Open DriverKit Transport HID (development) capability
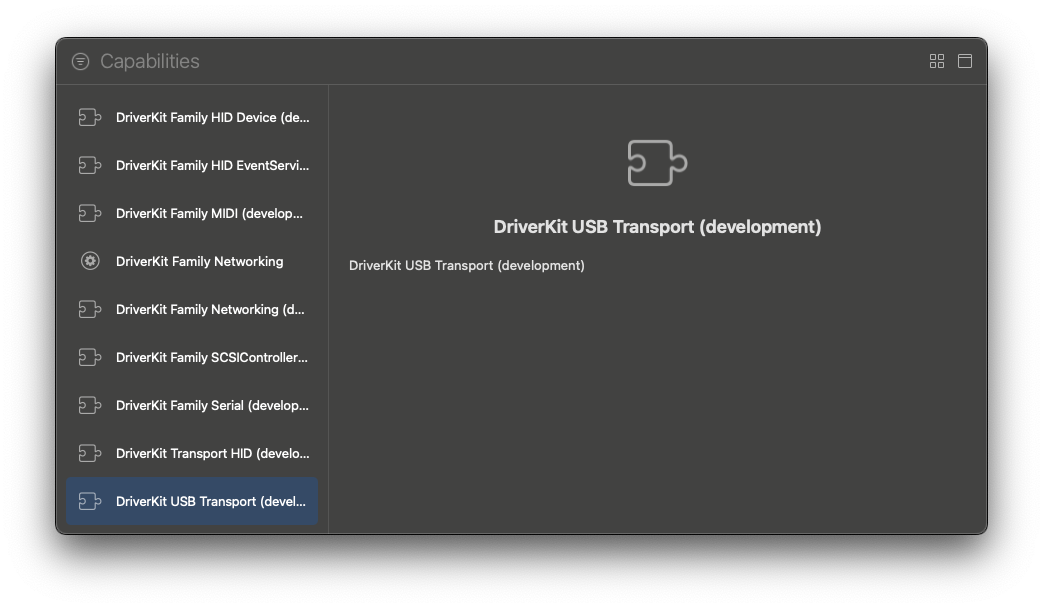 click(212, 454)
